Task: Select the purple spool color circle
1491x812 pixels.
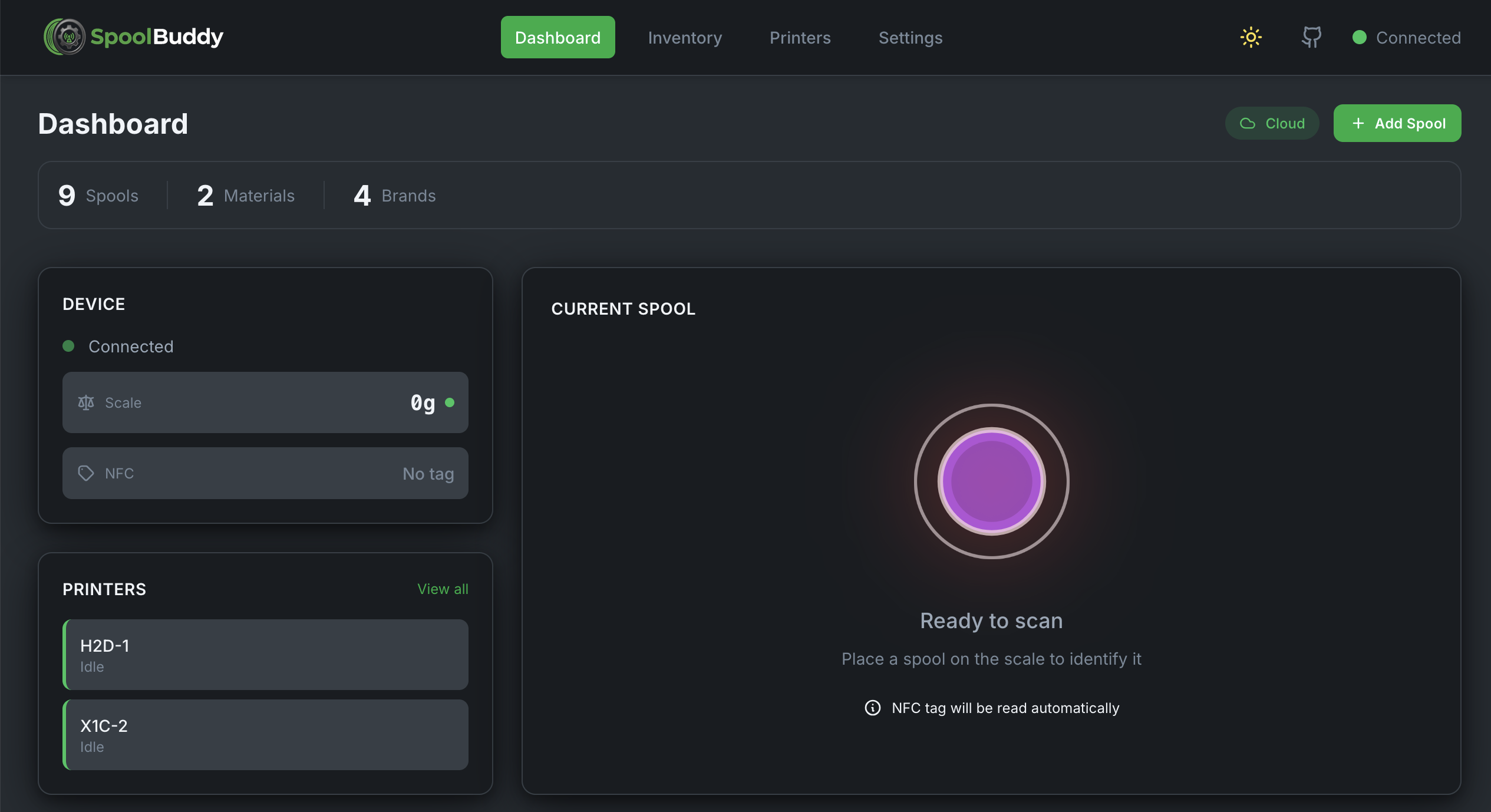Action: (991, 482)
